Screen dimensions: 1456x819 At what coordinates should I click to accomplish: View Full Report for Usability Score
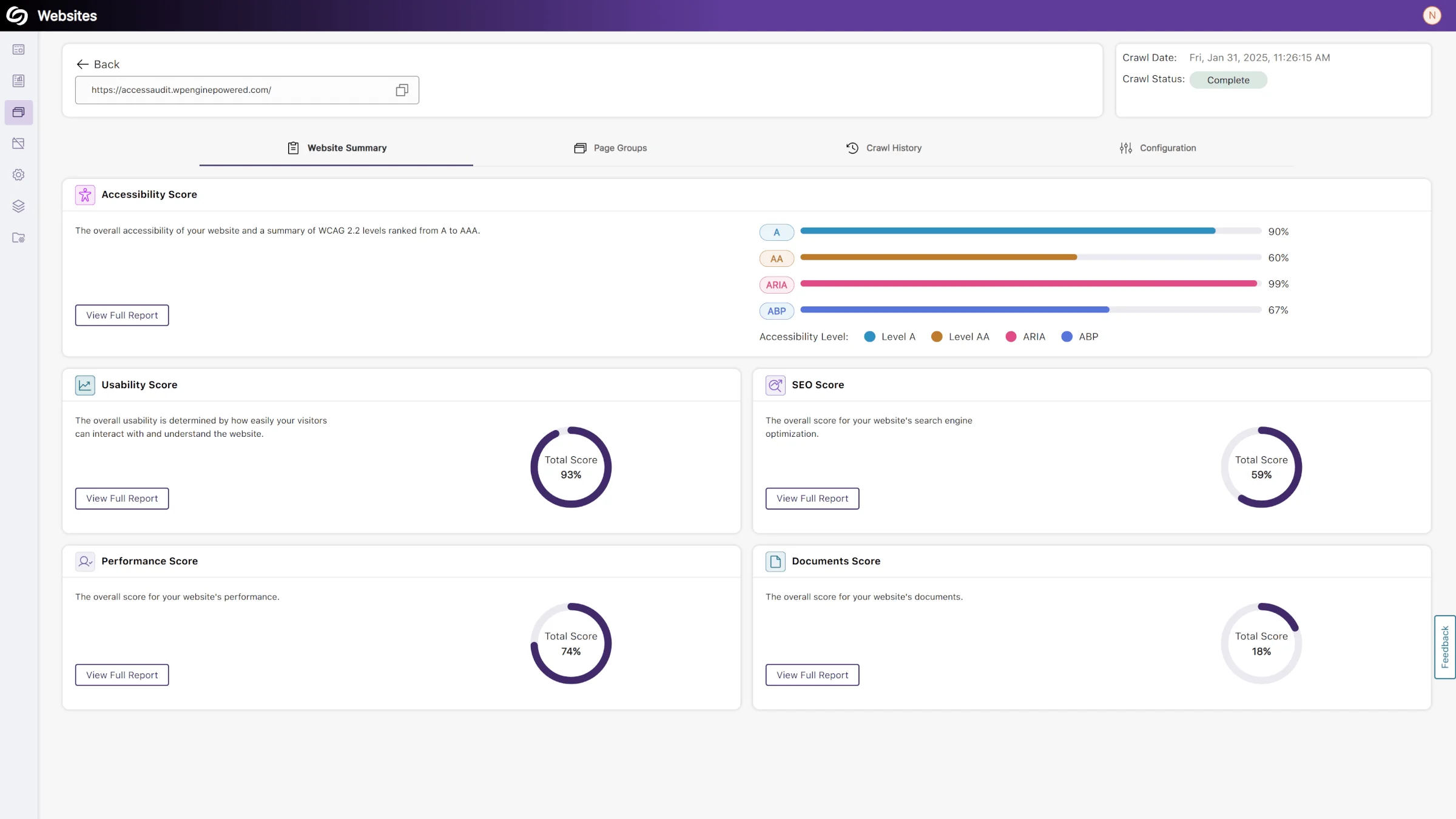pyautogui.click(x=122, y=499)
